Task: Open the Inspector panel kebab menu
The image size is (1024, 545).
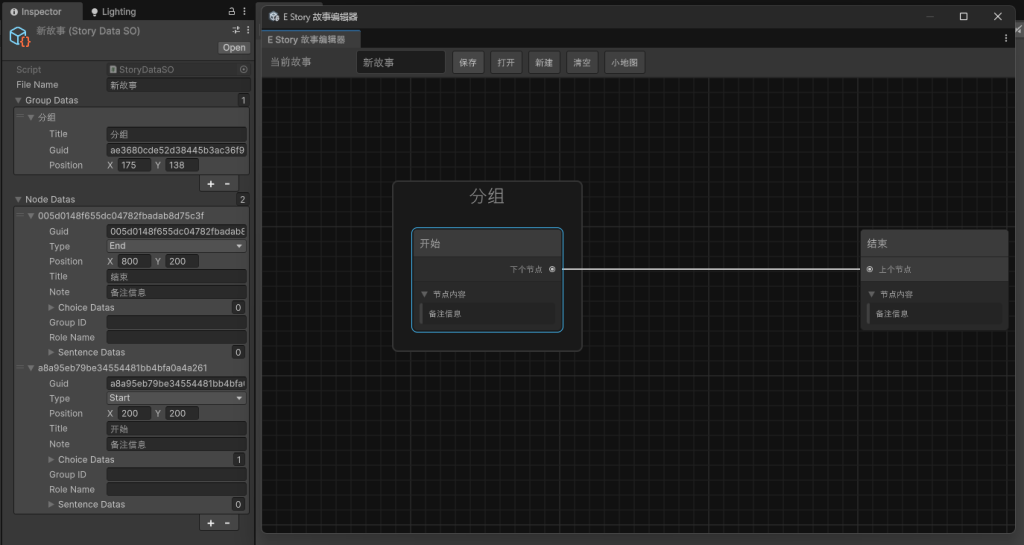Action: pos(245,12)
